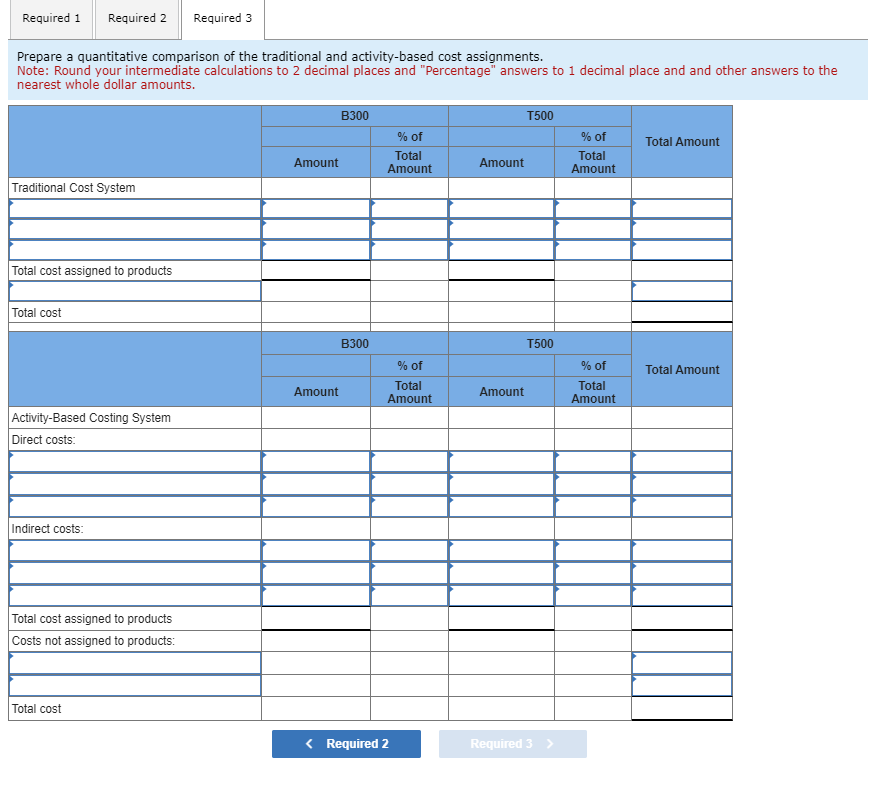The height and width of the screenshot is (788, 884).
Task: Click the Total cost label in the activity-based section
Action: [x=37, y=709]
